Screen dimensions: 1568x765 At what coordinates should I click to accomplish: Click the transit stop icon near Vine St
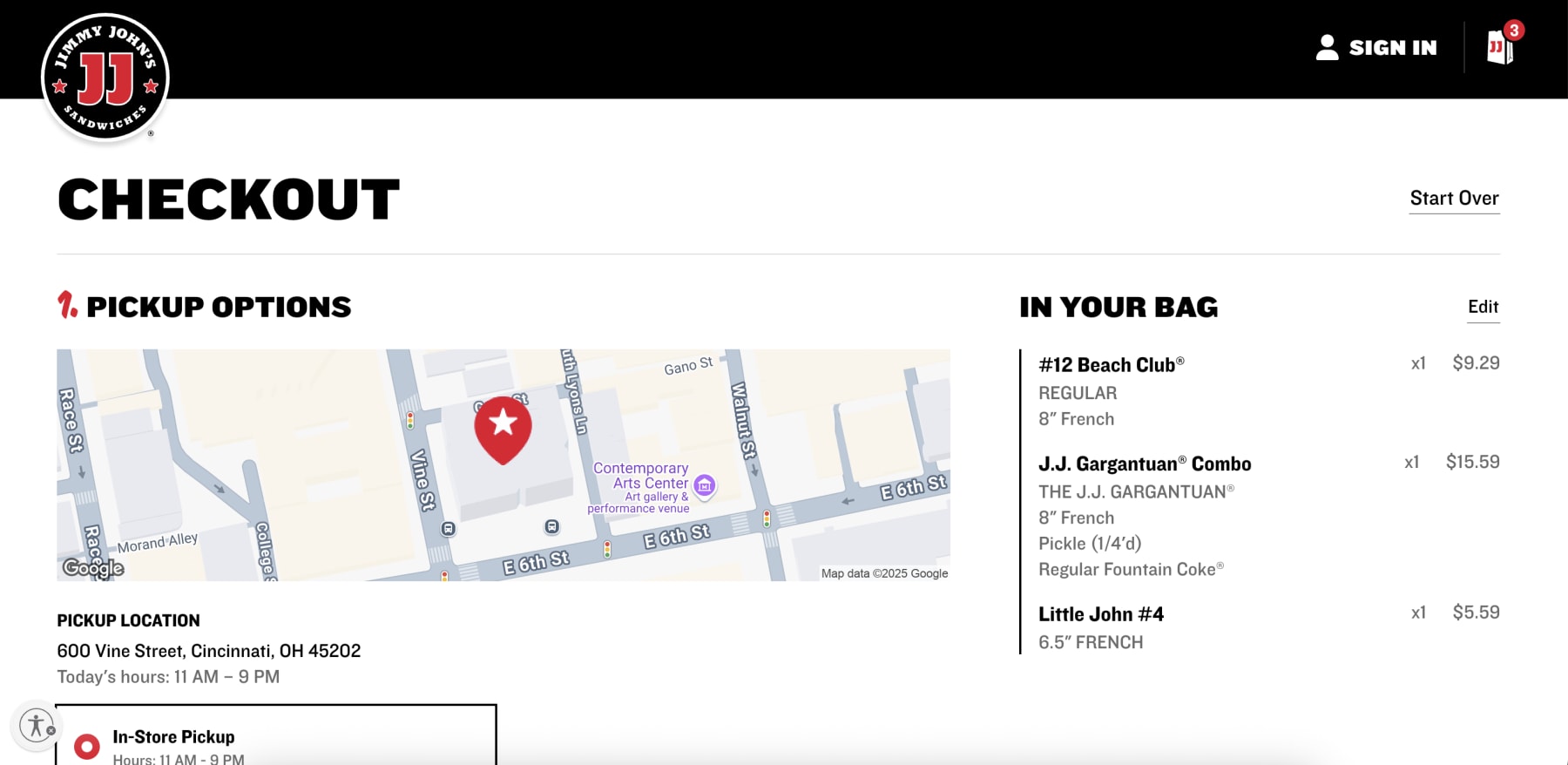click(x=448, y=529)
